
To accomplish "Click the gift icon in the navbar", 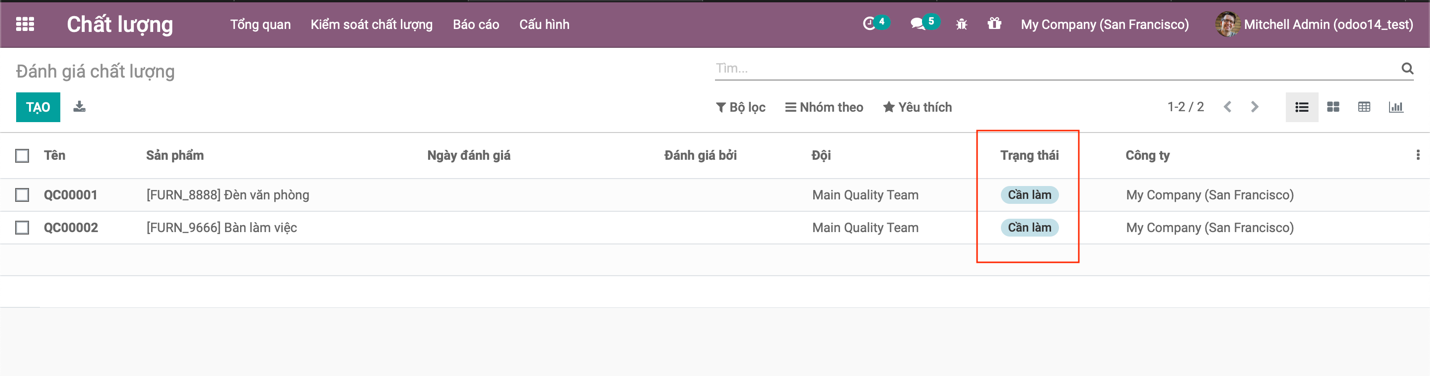I will tap(994, 24).
